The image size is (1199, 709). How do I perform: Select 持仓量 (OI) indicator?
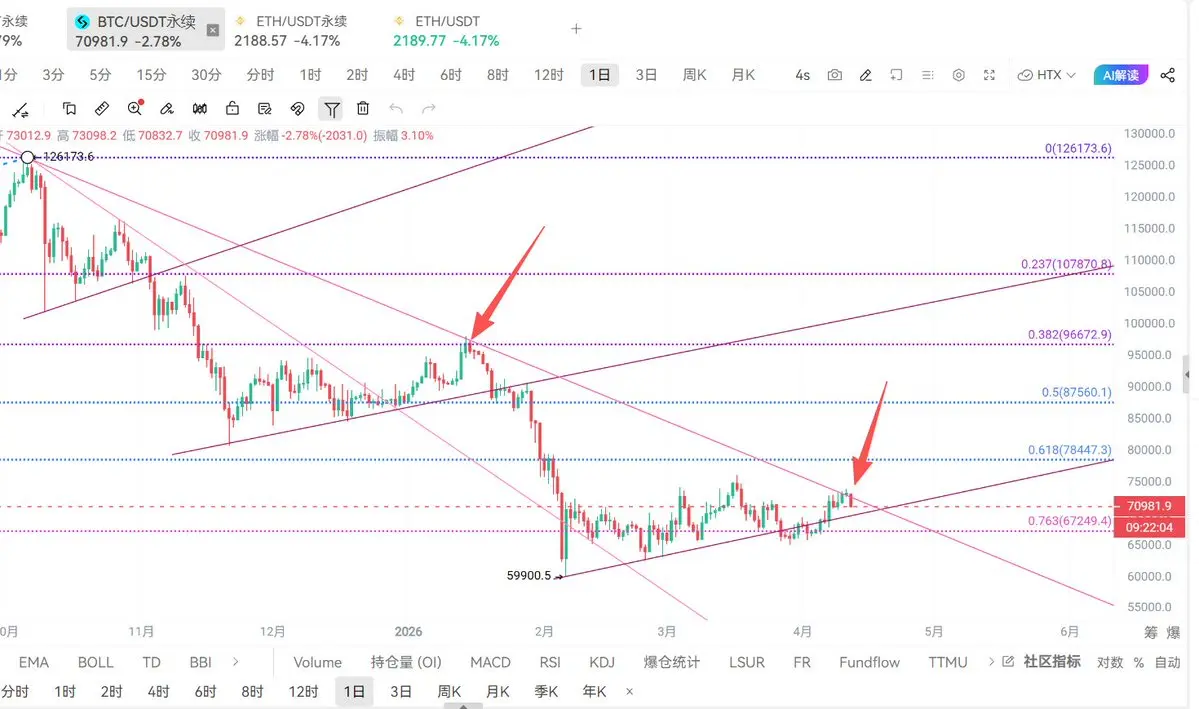[406, 662]
